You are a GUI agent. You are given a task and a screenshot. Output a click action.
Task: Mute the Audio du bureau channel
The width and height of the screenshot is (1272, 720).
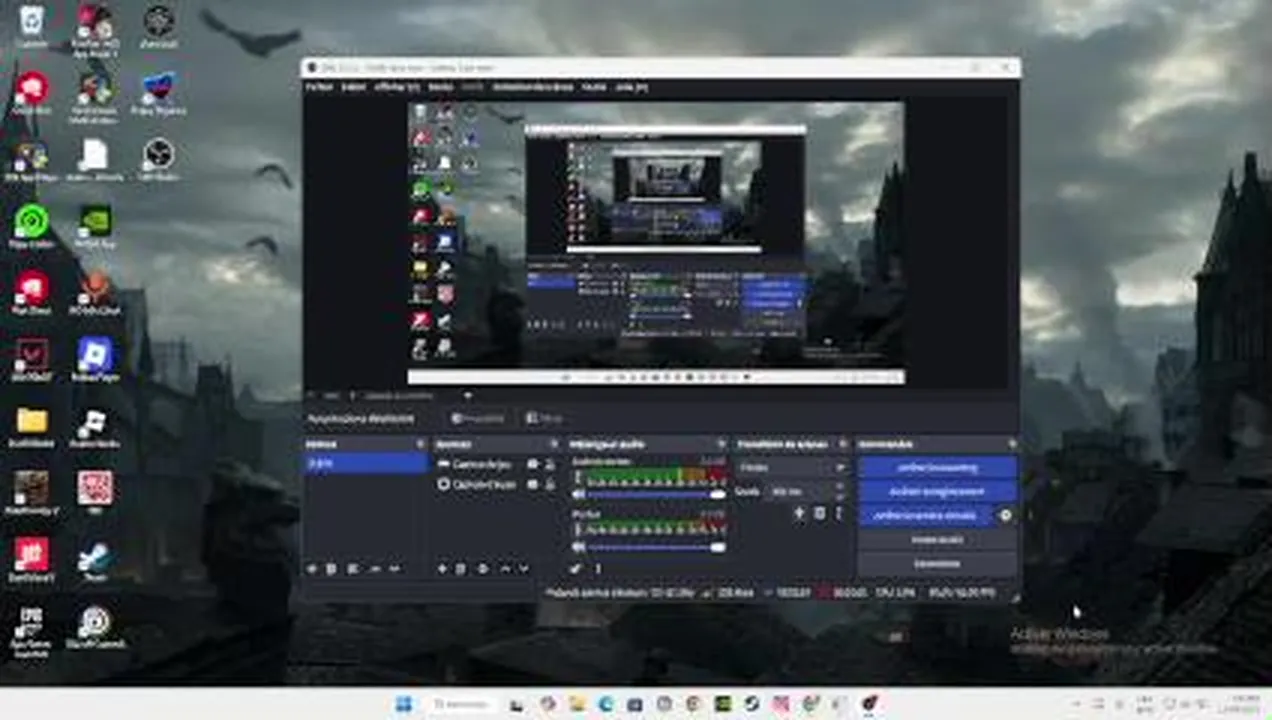578,495
